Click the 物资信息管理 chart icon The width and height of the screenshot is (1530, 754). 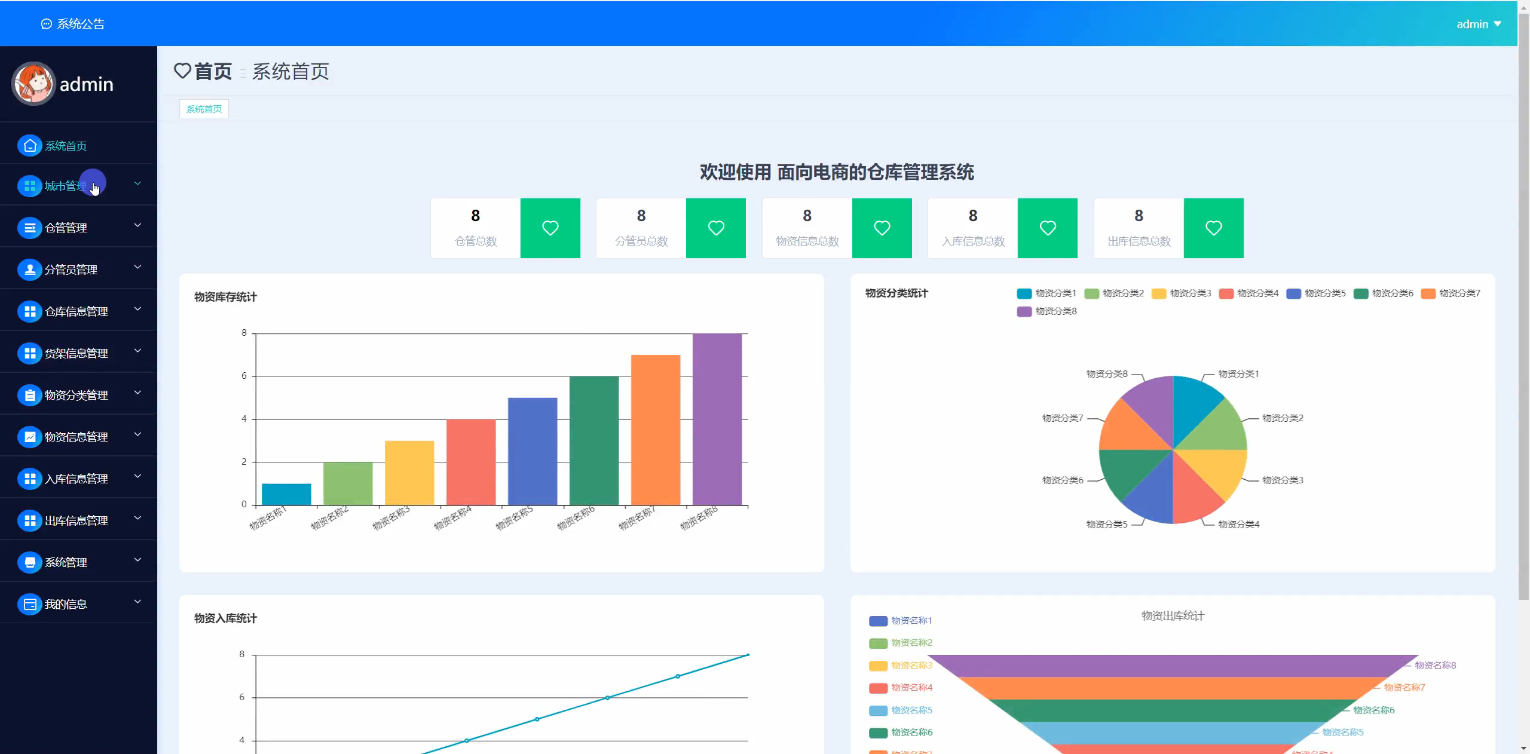[30, 437]
